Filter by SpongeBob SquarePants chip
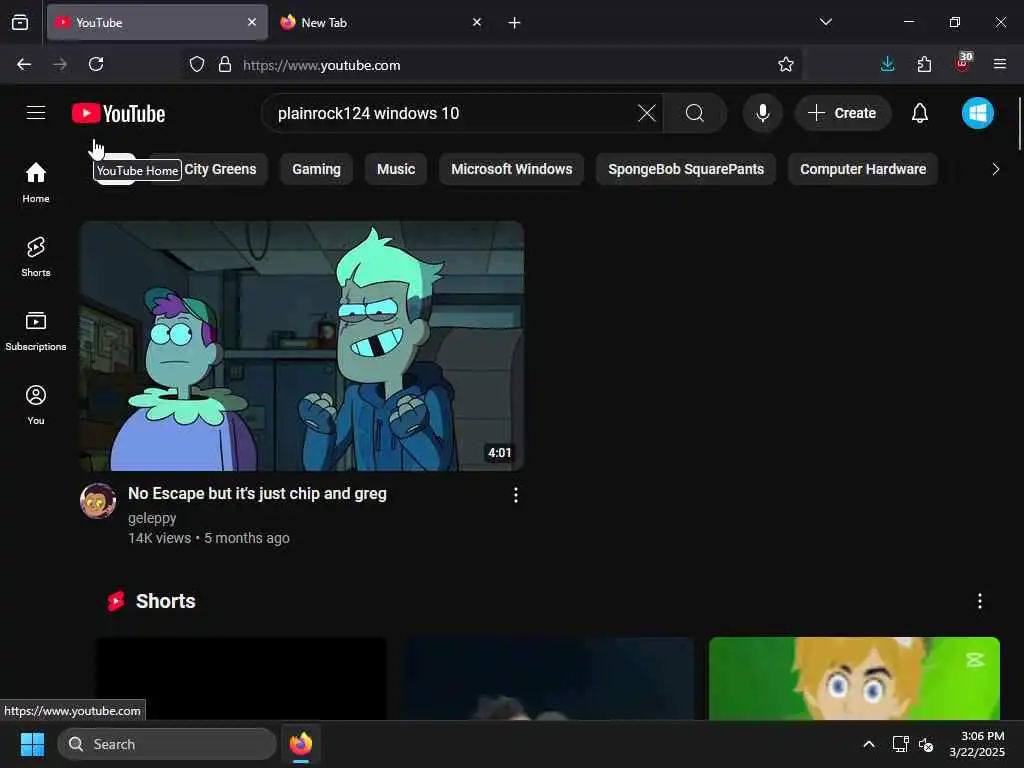This screenshot has height=768, width=1024. pyautogui.click(x=686, y=169)
